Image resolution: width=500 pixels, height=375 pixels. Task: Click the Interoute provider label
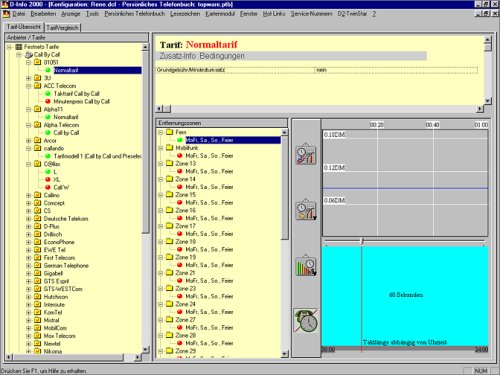coord(54,305)
